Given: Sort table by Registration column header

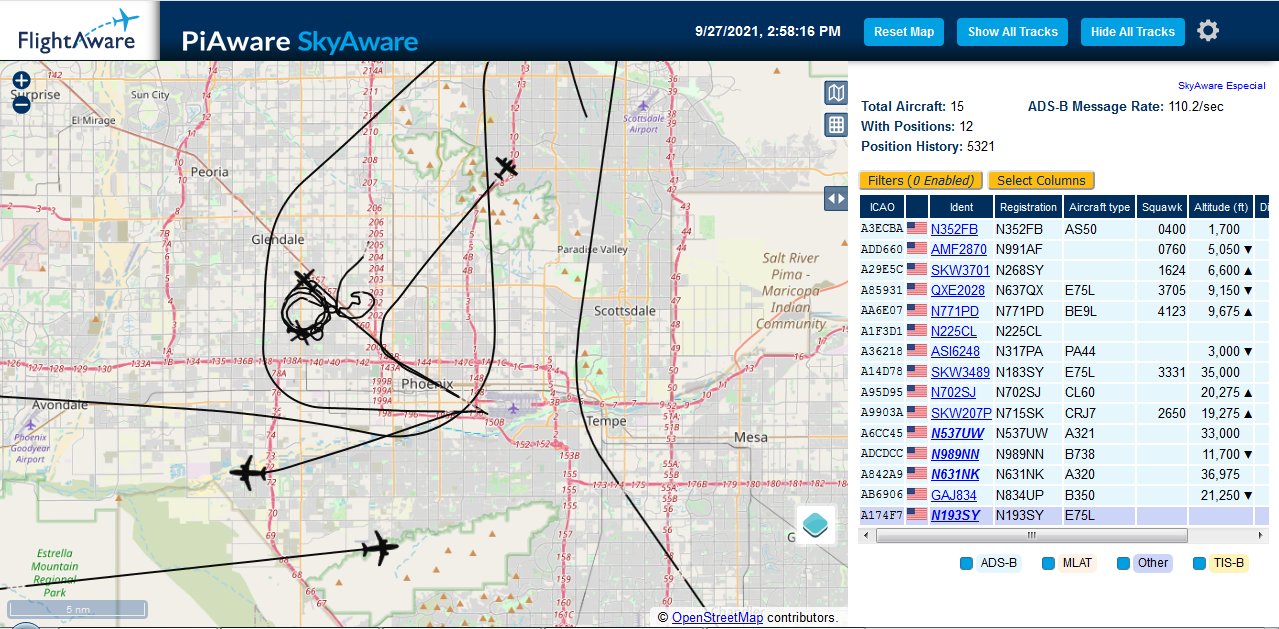Looking at the screenshot, I should click(1028, 207).
